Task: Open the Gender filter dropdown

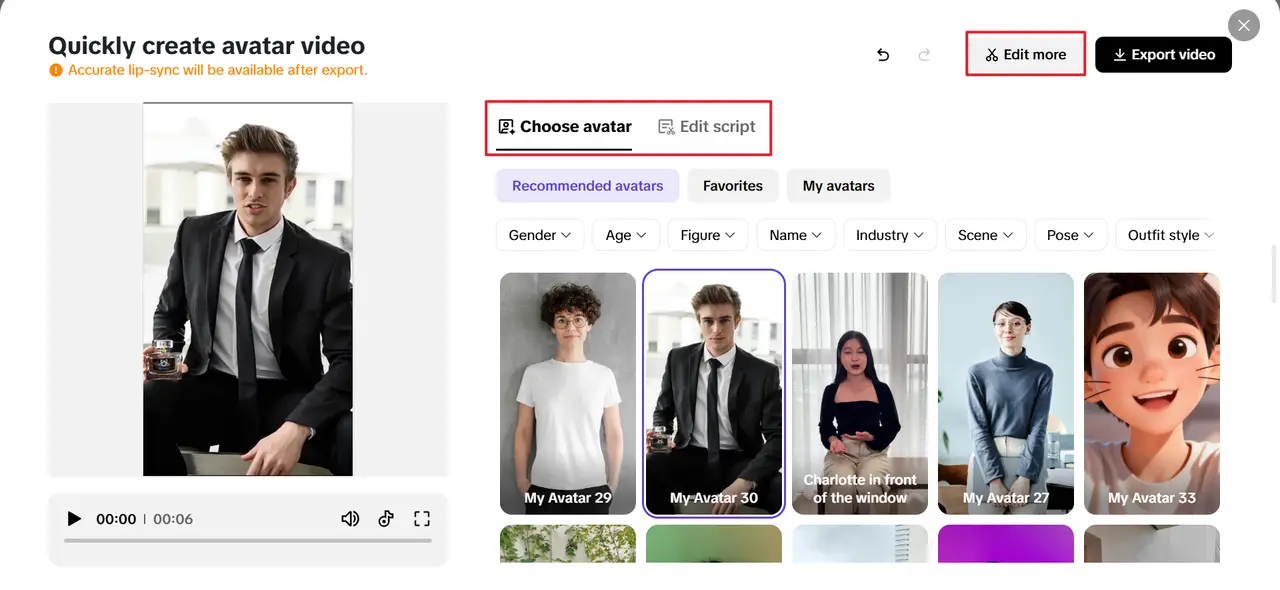Action: tap(539, 234)
